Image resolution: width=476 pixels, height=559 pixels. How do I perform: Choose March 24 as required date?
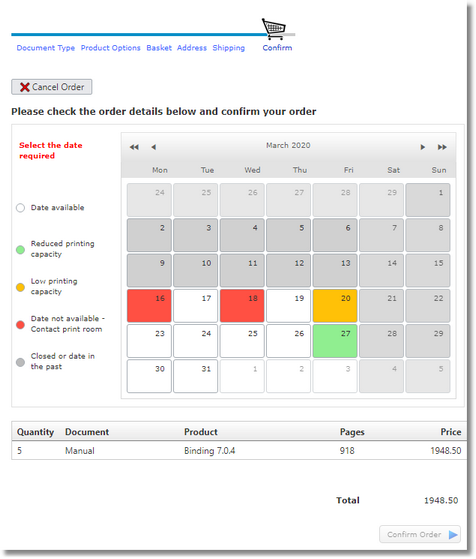(x=195, y=341)
